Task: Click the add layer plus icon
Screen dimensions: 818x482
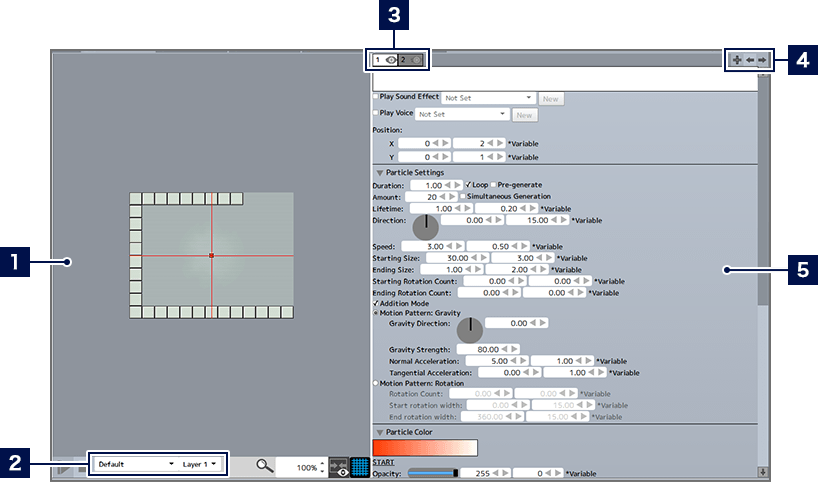Action: click(x=737, y=60)
